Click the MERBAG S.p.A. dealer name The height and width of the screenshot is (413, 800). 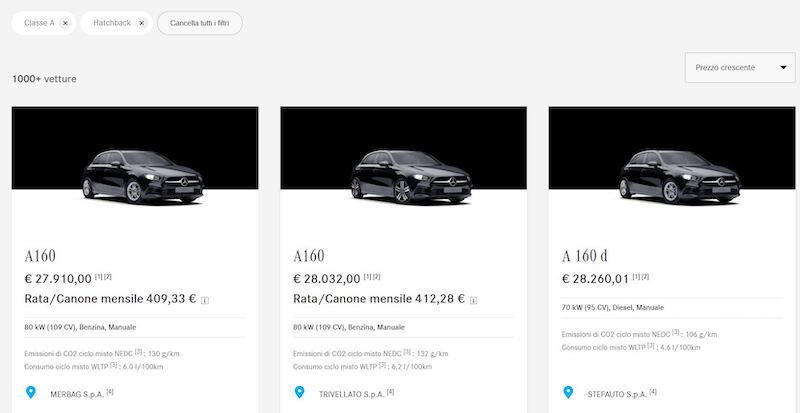(x=77, y=394)
